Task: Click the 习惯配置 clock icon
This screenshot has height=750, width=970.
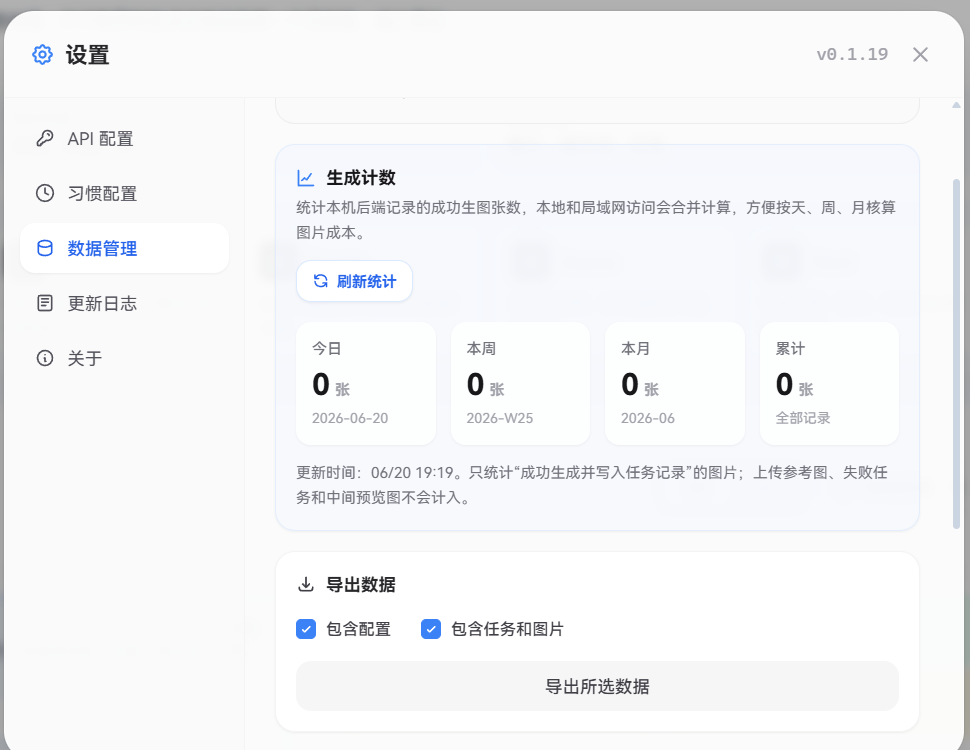Action: (45, 193)
